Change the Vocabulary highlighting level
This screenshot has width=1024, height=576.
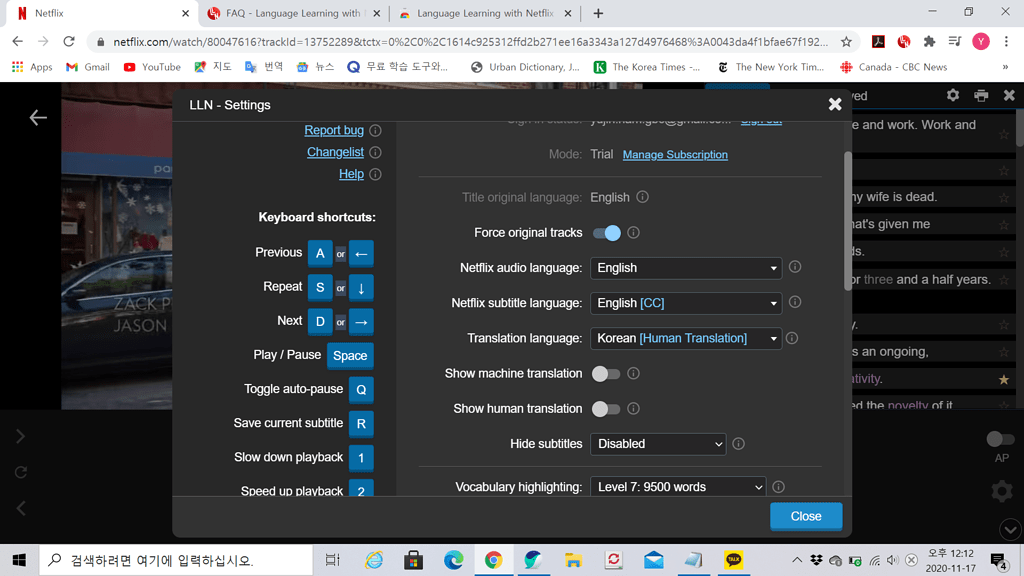677,487
